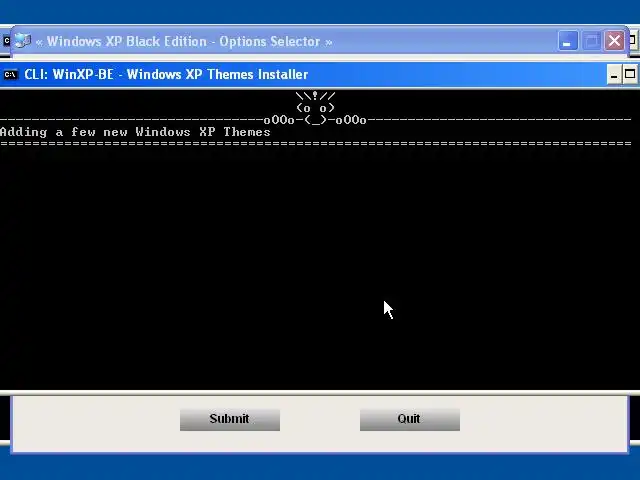The width and height of the screenshot is (640, 480).
Task: Click the Submit button
Action: [x=230, y=419]
